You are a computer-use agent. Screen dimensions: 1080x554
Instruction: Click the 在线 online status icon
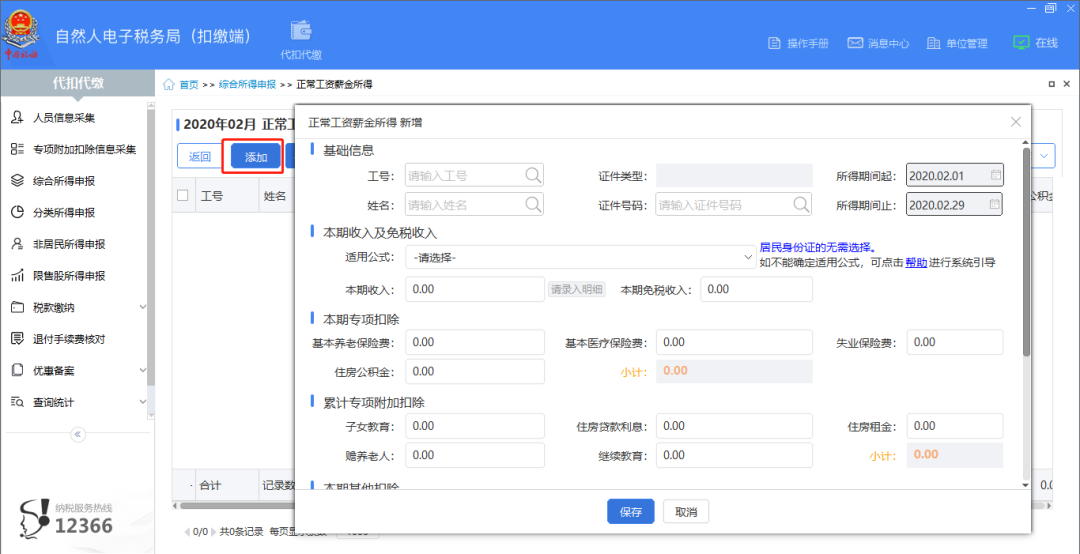pos(1021,43)
